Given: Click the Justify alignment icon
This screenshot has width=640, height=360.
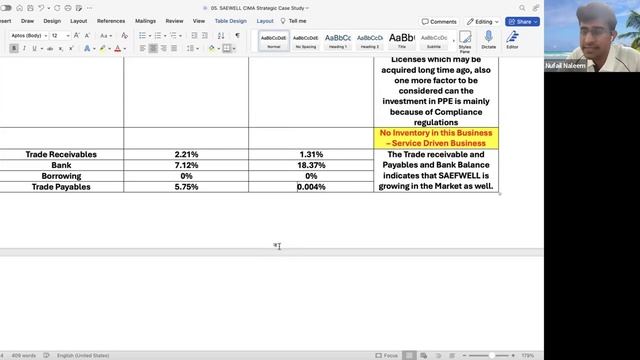Looking at the screenshot, I should 174,49.
